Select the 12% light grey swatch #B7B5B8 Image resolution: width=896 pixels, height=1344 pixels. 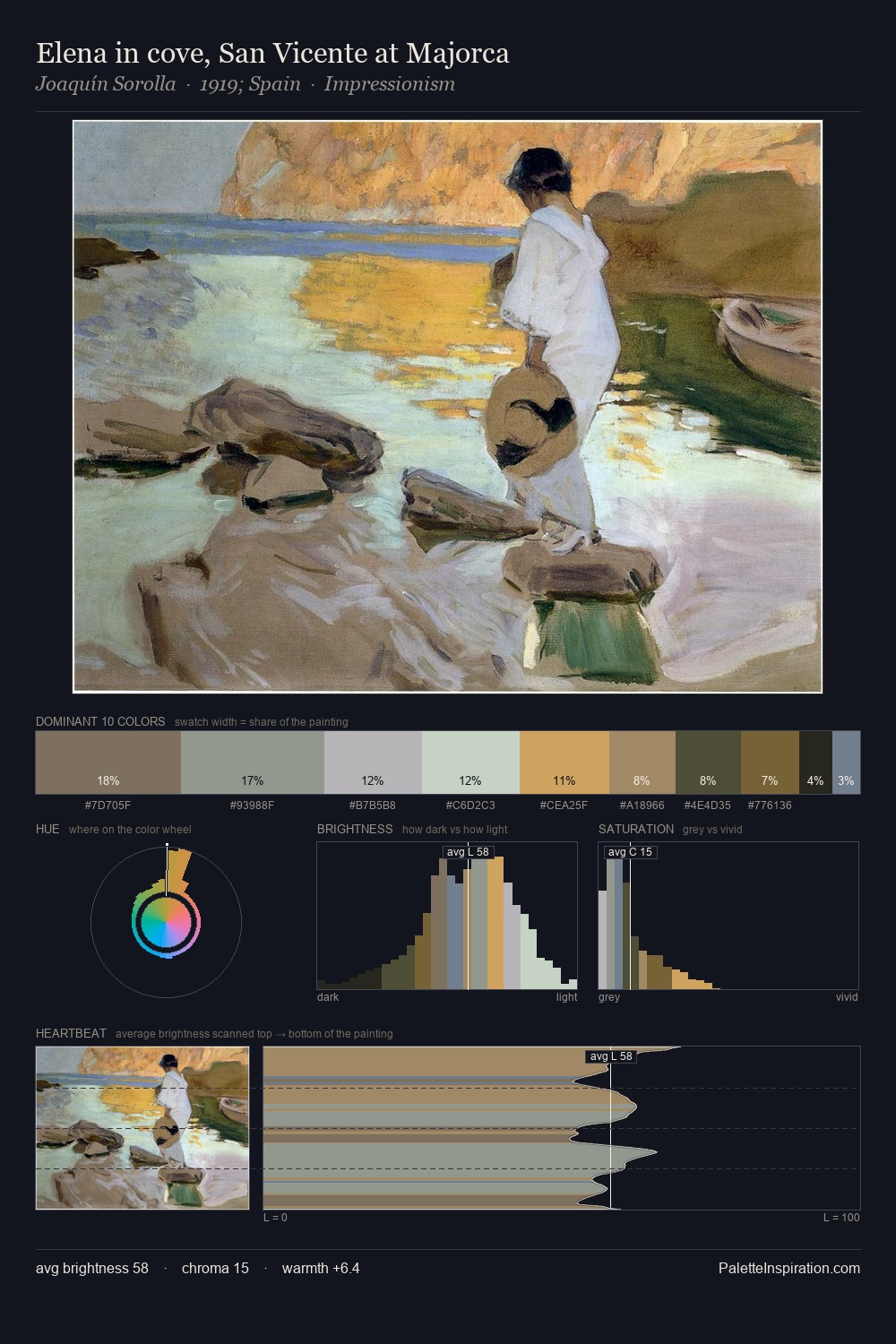(x=373, y=762)
